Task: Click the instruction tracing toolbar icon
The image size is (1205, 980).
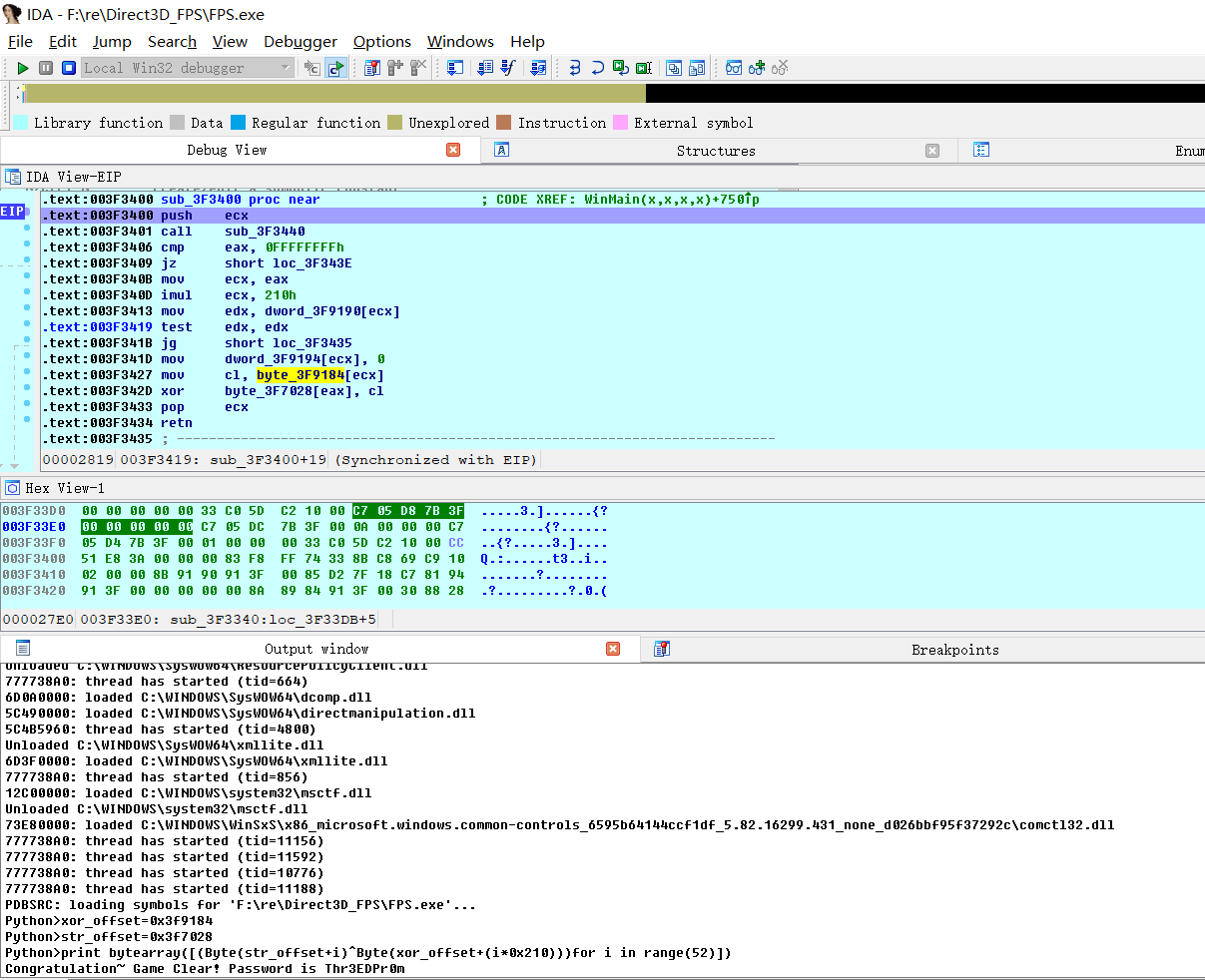Action: [x=312, y=68]
